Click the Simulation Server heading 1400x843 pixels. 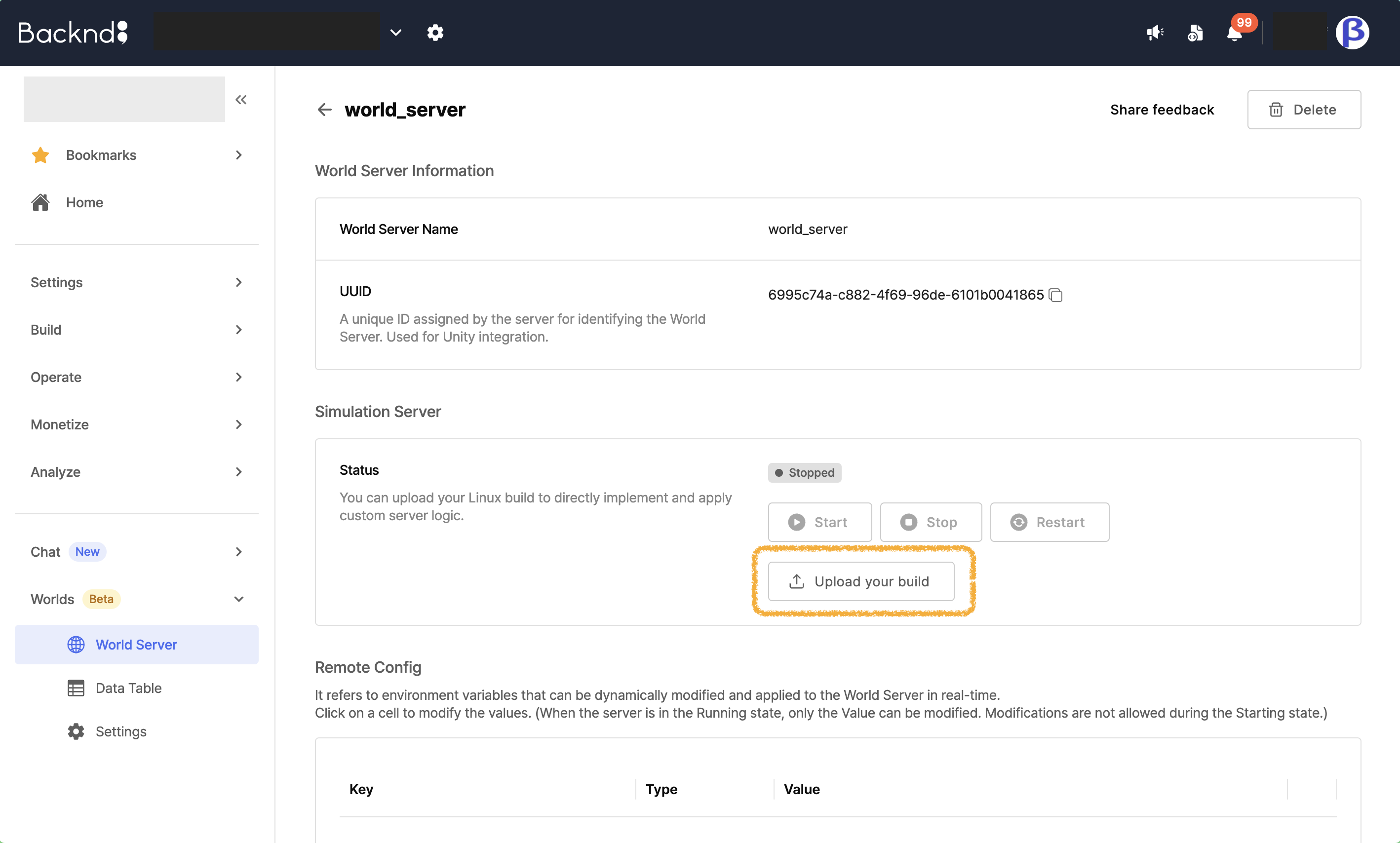(378, 411)
